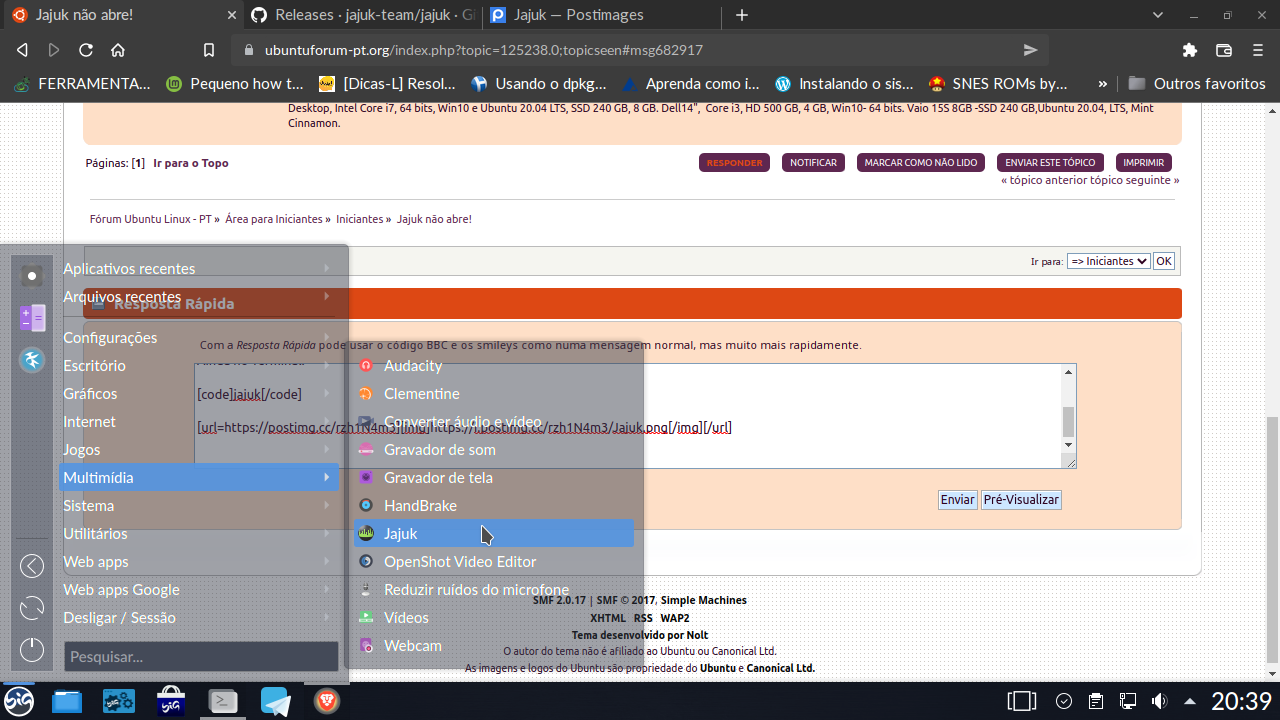Open HandBrake from submenu
The image size is (1280, 720).
(x=494, y=506)
